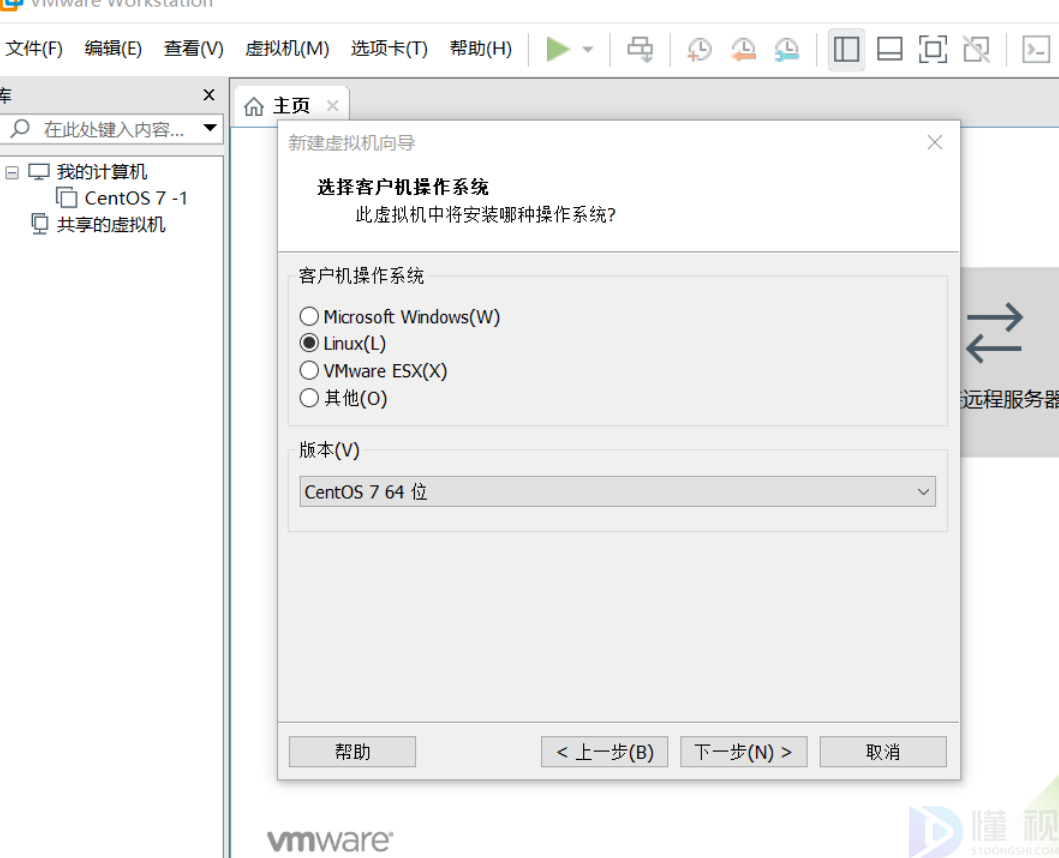The height and width of the screenshot is (858, 1059).
Task: Click the revert to snapshot icon
Action: pyautogui.click(x=743, y=49)
